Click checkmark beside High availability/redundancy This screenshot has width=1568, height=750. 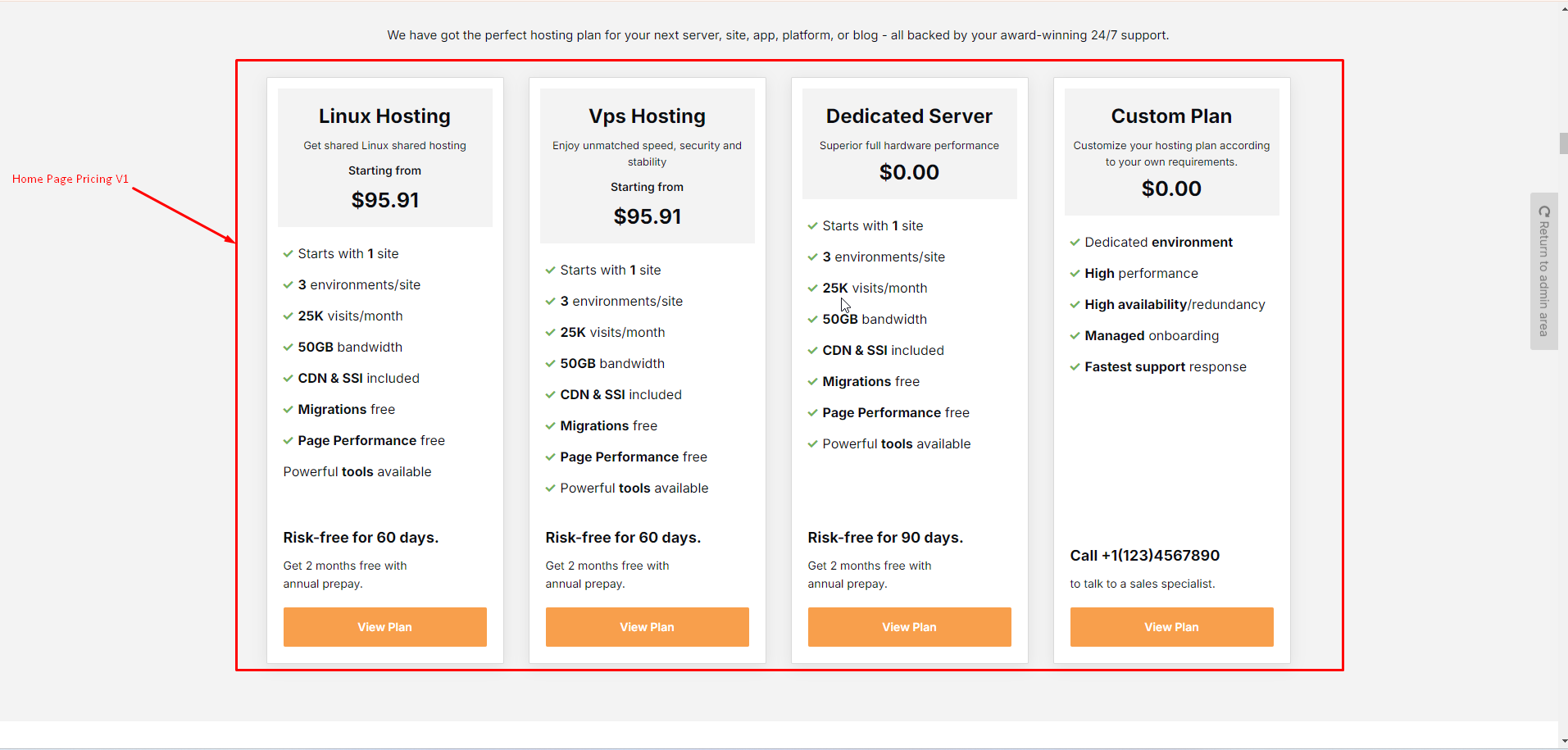coord(1075,305)
